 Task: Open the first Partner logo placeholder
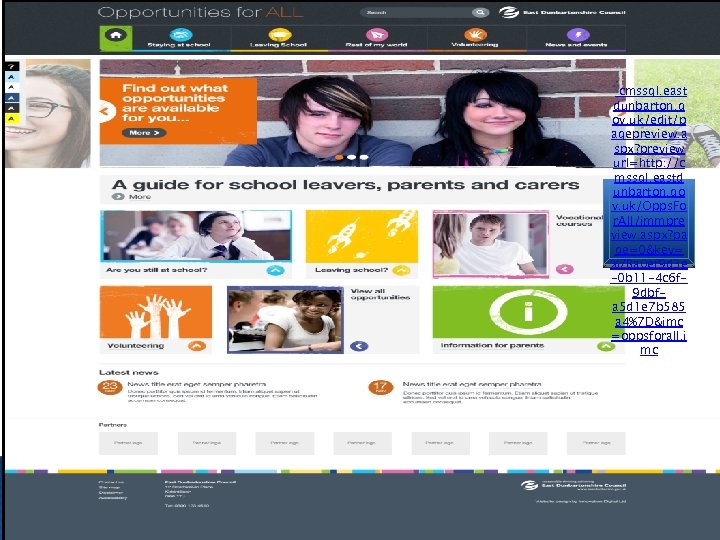128,443
